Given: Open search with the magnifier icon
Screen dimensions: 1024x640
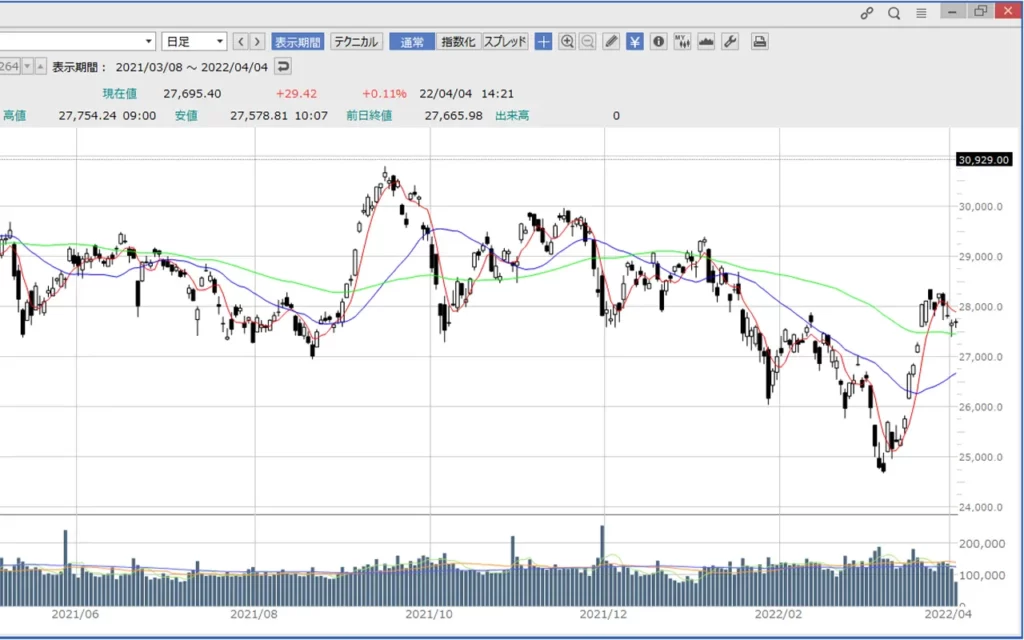Looking at the screenshot, I should (x=894, y=13).
